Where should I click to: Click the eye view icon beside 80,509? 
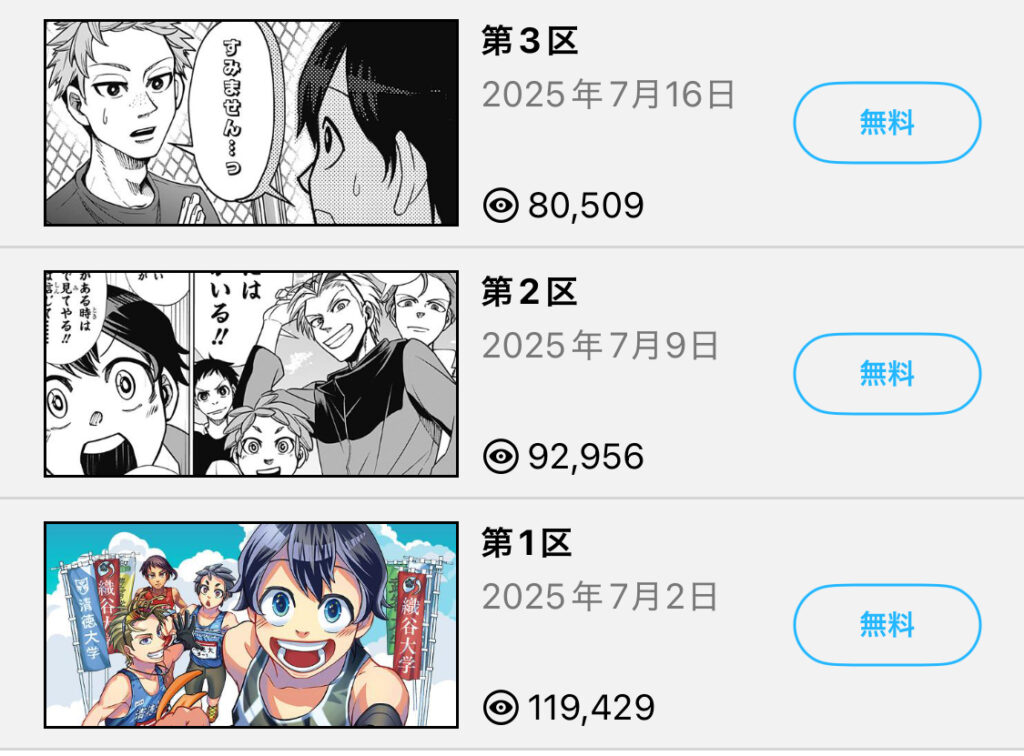click(501, 205)
